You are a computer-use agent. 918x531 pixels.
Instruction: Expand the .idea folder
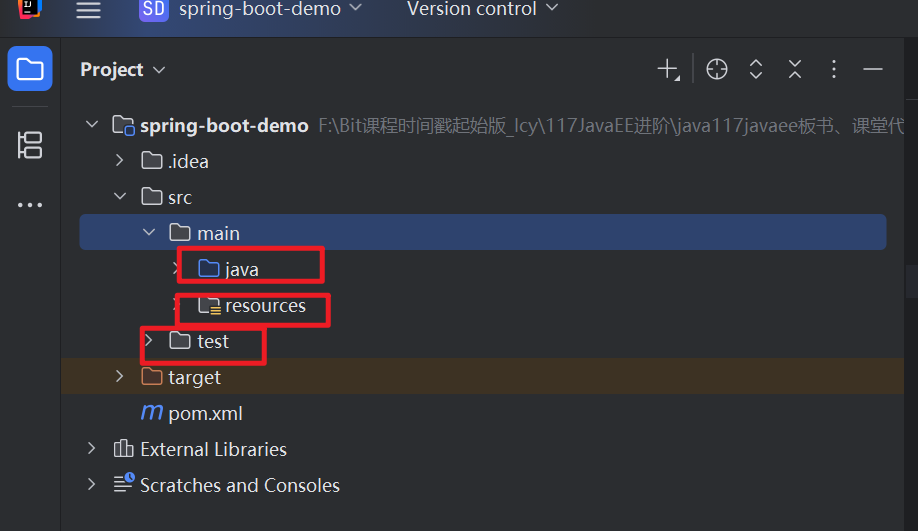click(119, 160)
